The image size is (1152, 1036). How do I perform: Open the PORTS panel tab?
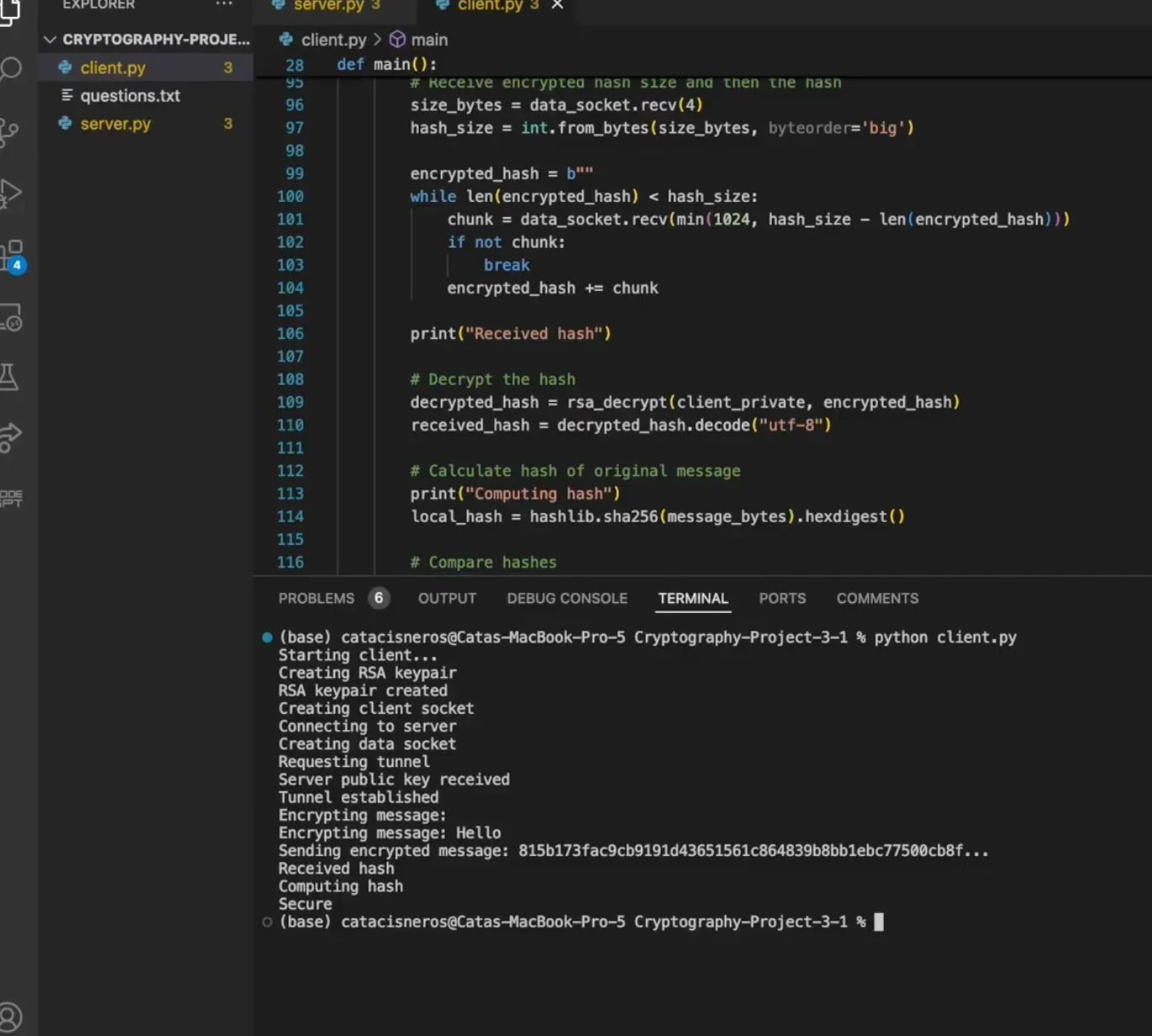click(x=782, y=599)
